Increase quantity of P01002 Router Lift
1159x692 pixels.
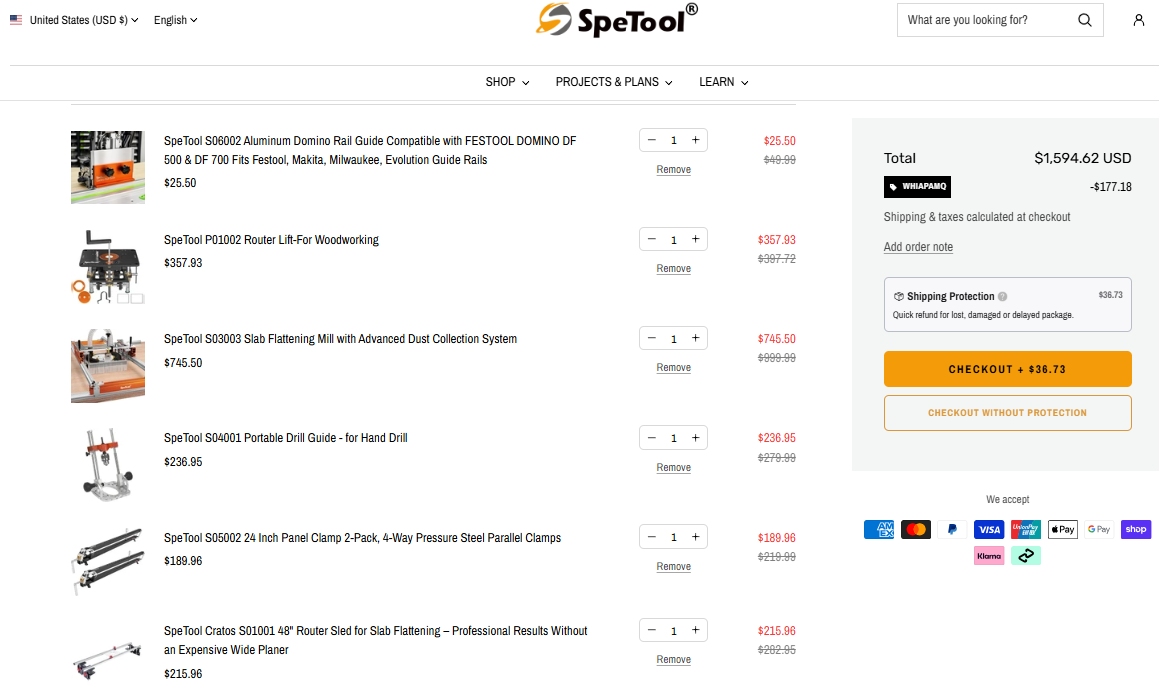coord(696,239)
